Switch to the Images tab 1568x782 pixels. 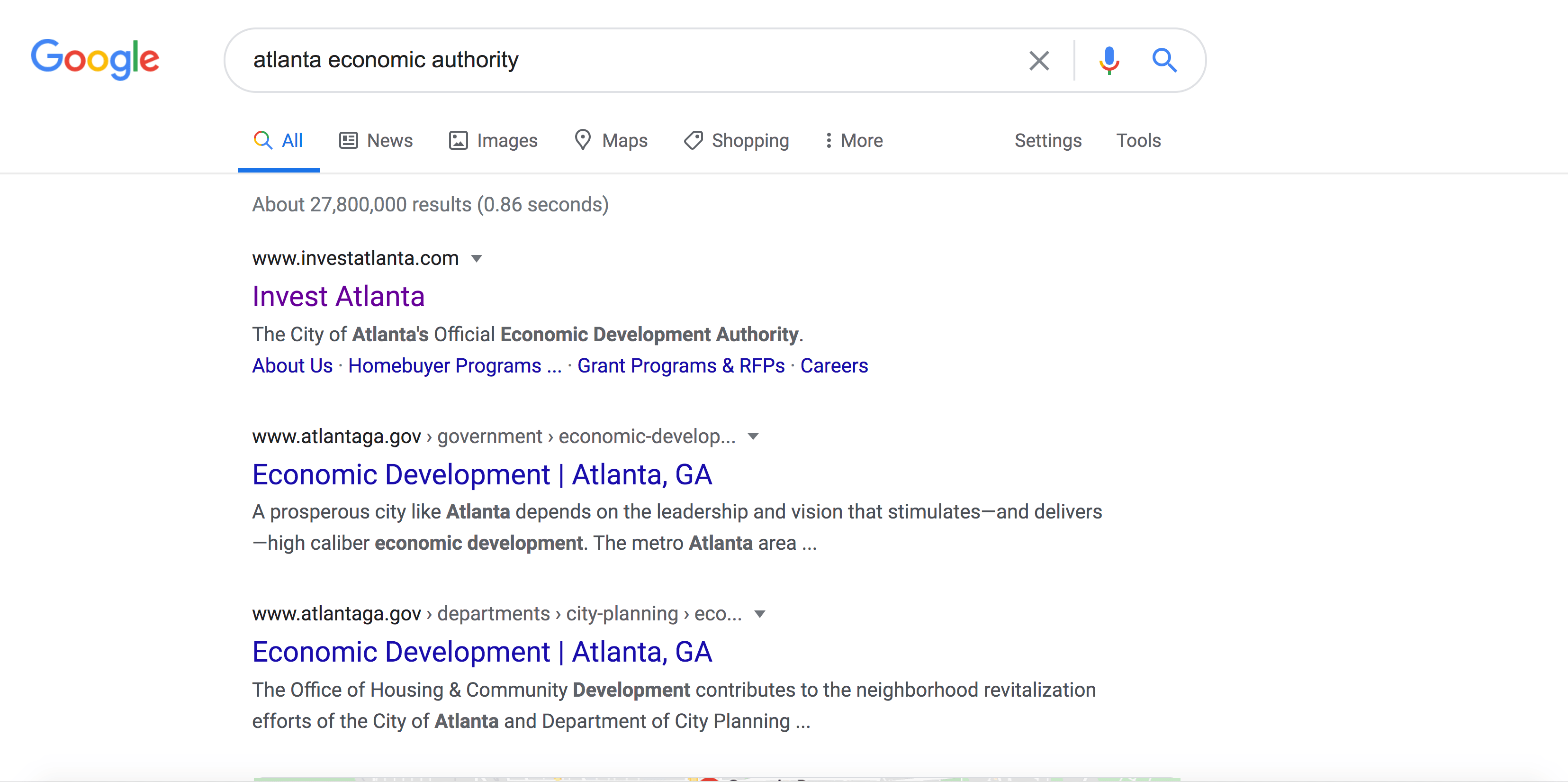[x=493, y=141]
